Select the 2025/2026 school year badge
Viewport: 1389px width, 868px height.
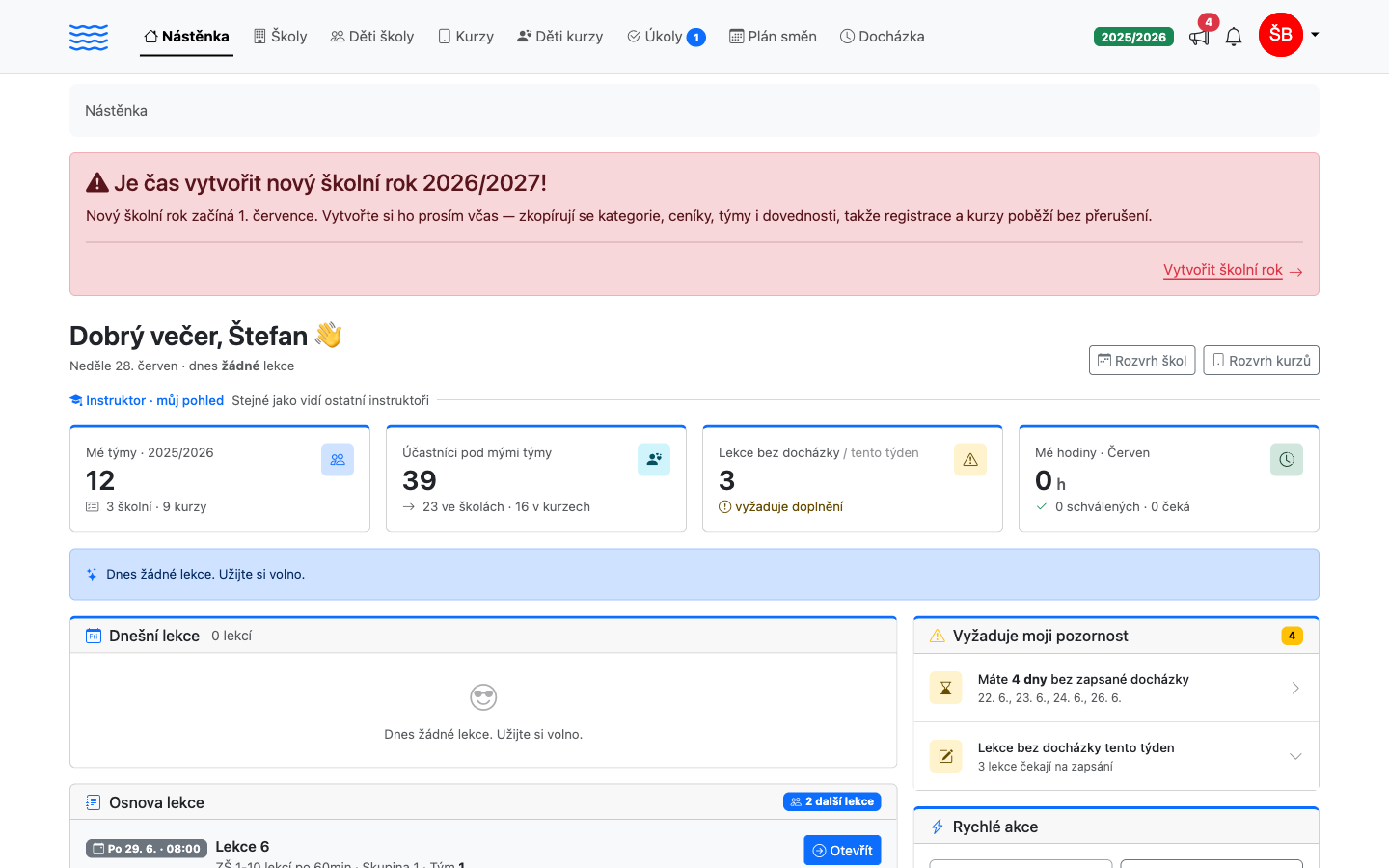pyautogui.click(x=1133, y=37)
